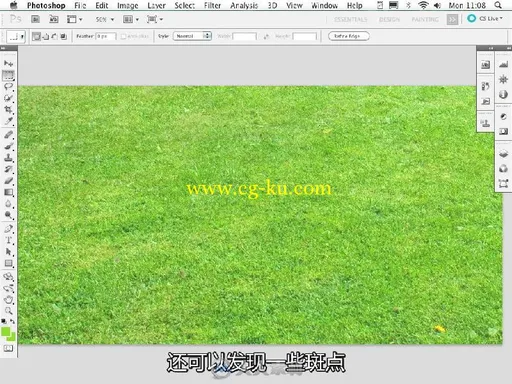Open Spotlight search in menu bar
512x384 pixels.
(498, 5)
